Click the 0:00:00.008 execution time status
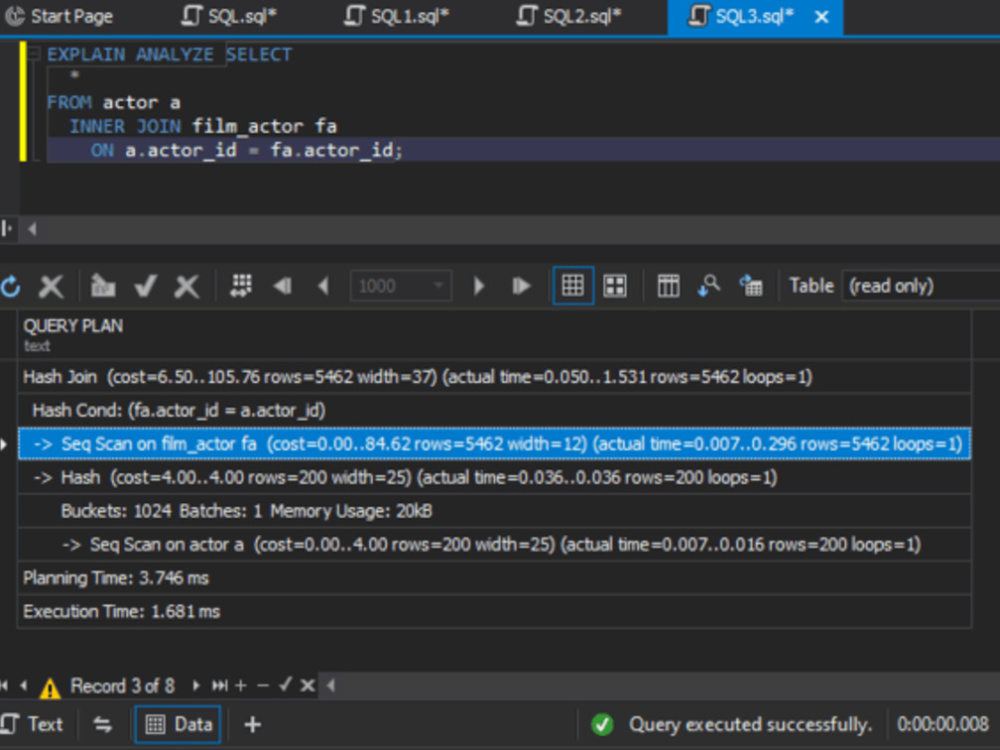1000x750 pixels. click(942, 724)
